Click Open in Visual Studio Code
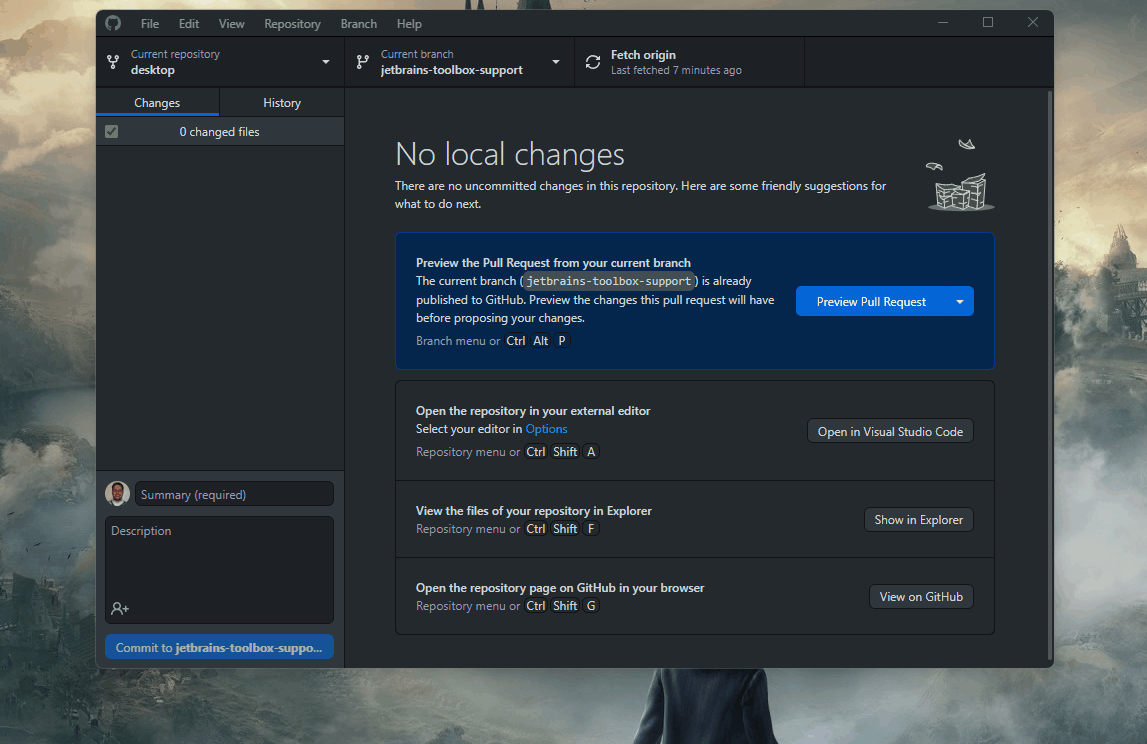1147x744 pixels. coord(889,431)
